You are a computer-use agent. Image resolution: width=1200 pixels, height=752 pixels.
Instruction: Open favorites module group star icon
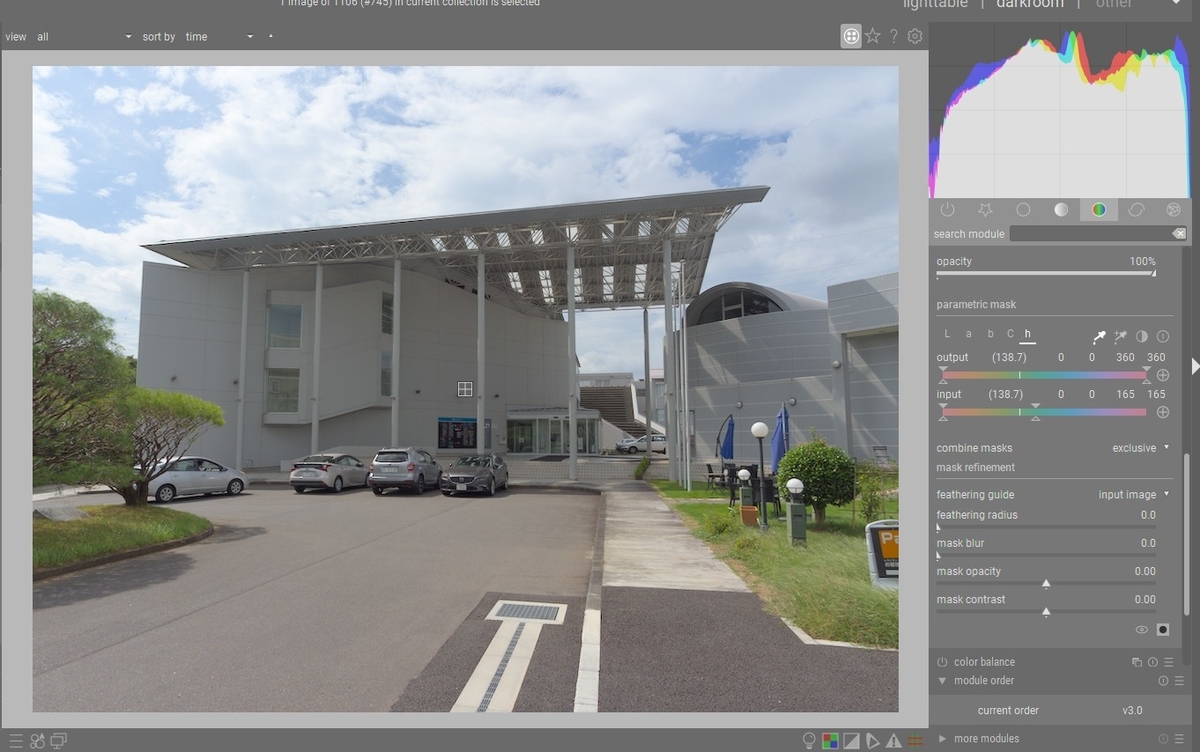point(985,210)
